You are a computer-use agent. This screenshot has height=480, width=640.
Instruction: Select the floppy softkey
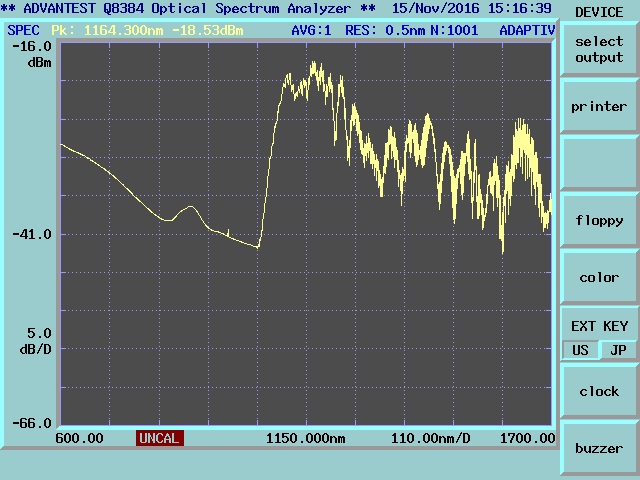click(599, 220)
